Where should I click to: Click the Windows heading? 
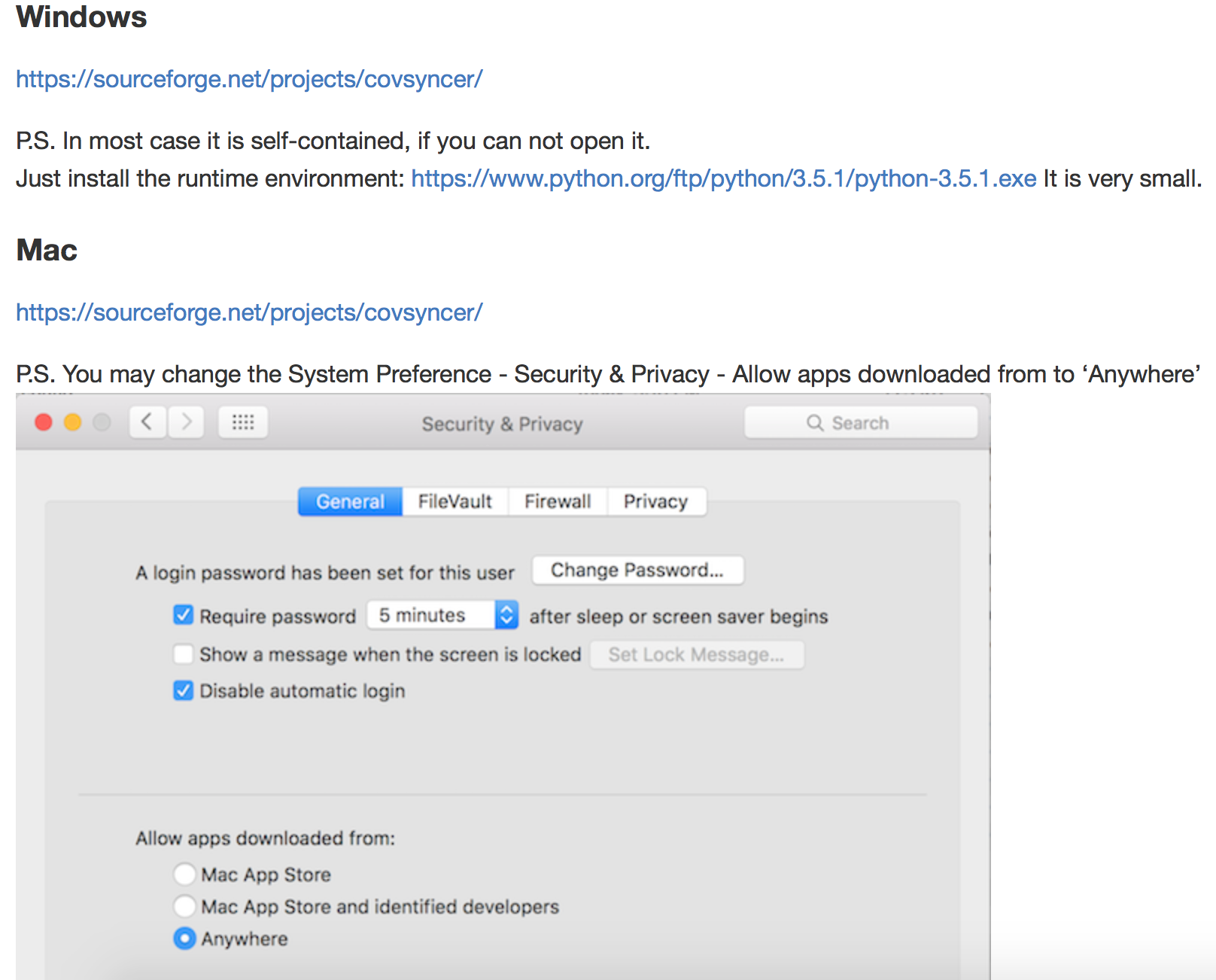point(81,17)
